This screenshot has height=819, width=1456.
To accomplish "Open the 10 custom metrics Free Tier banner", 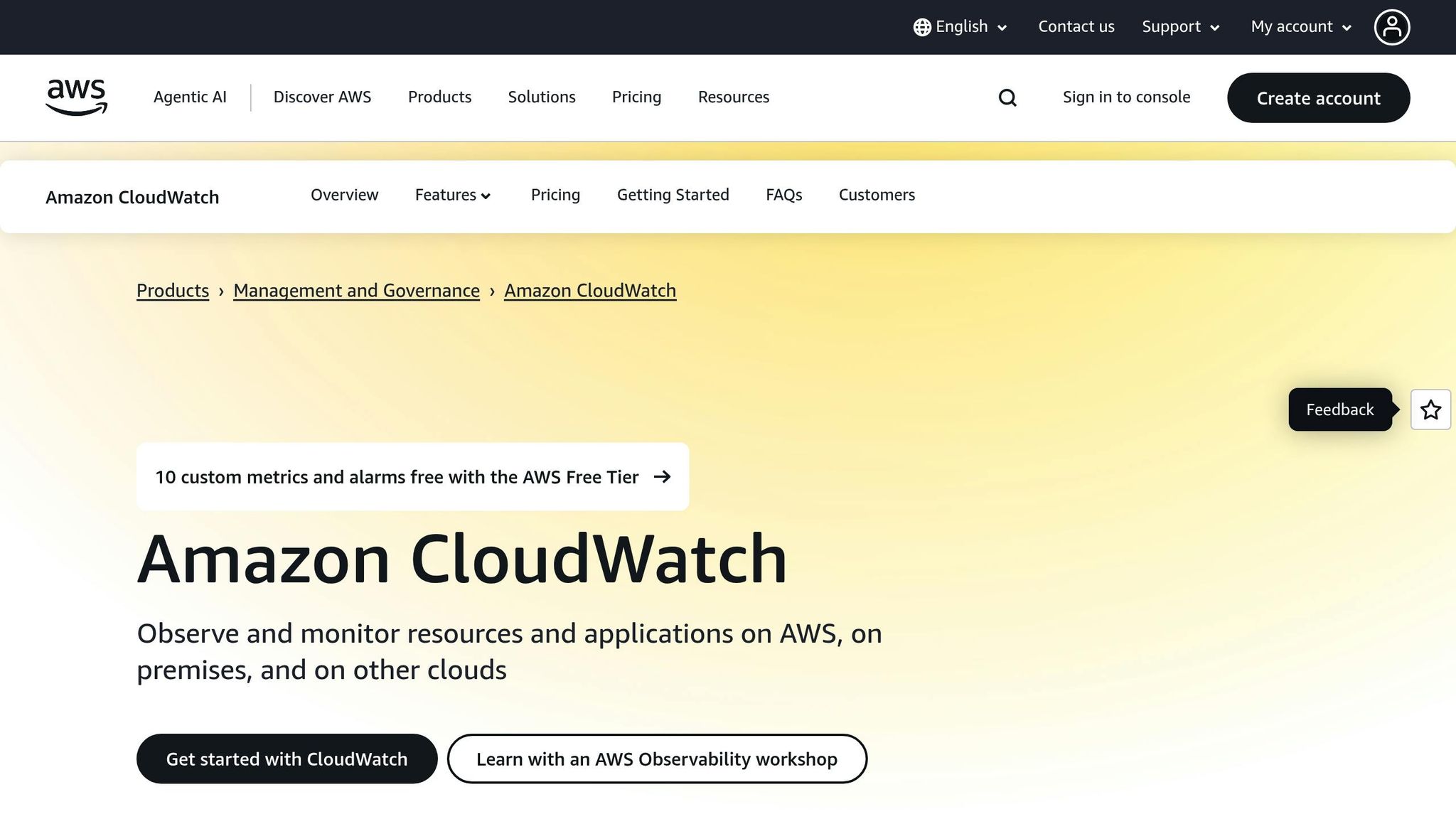I will (412, 476).
